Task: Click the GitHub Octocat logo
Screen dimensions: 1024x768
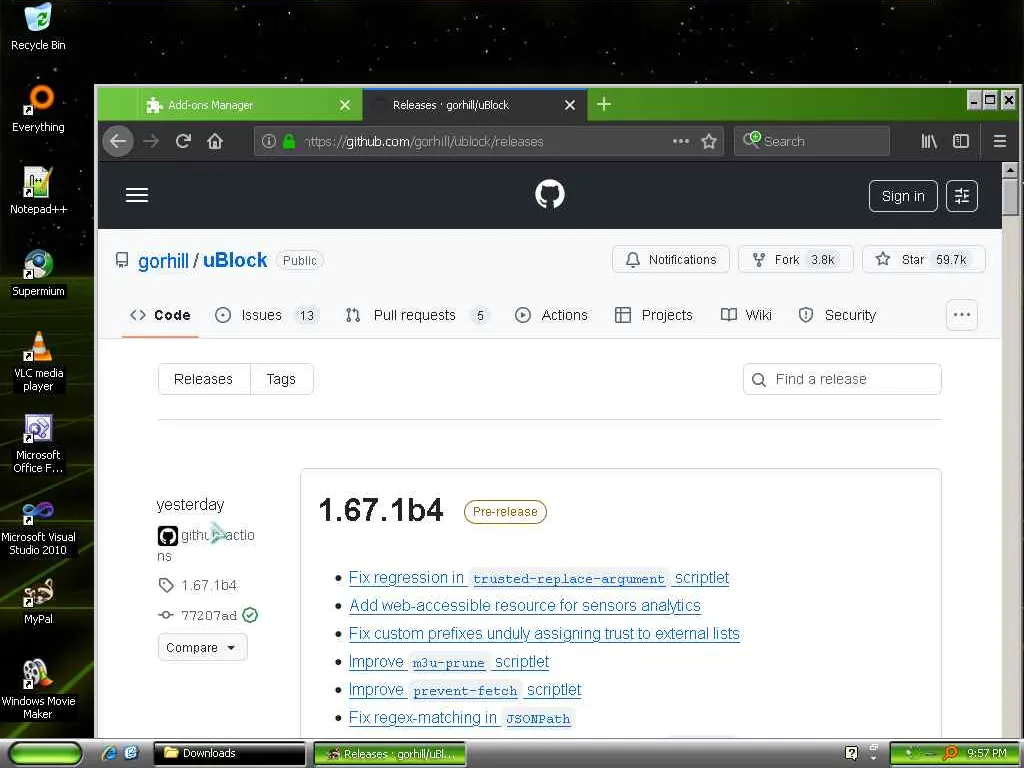Action: pyautogui.click(x=550, y=195)
